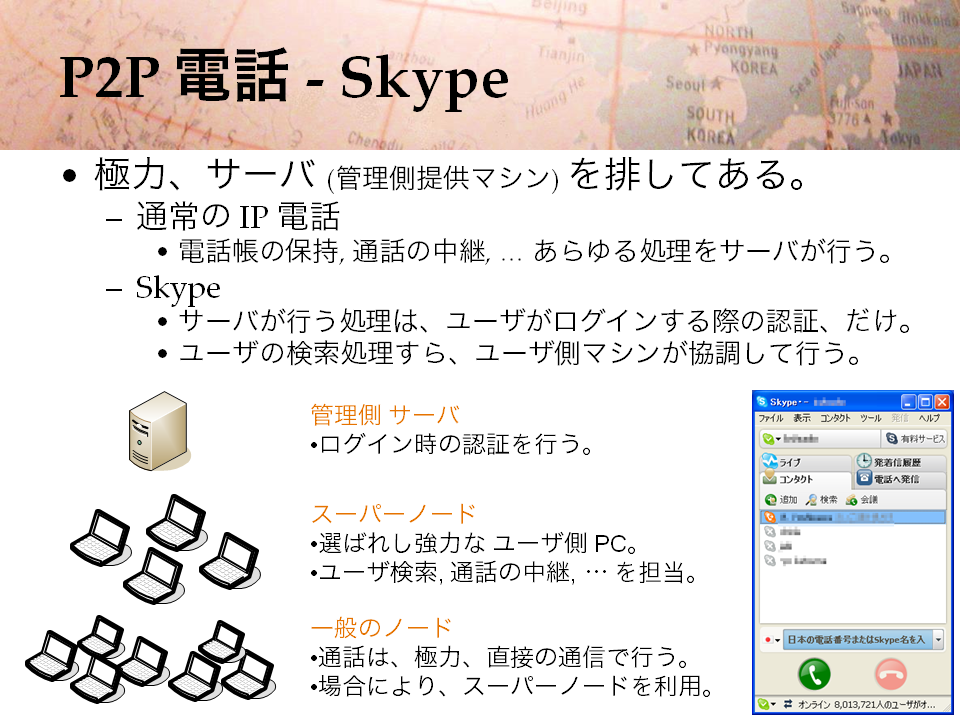Open the Japan flag country selector

click(x=771, y=640)
